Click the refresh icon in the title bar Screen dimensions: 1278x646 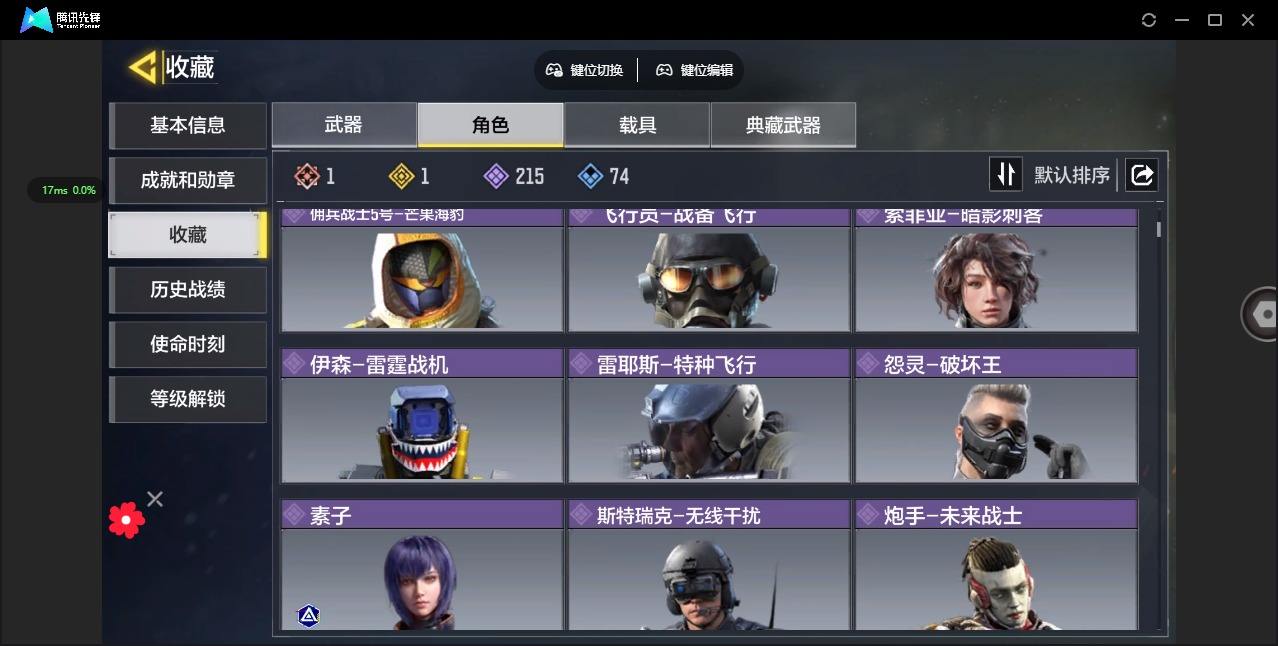[x=1149, y=20]
